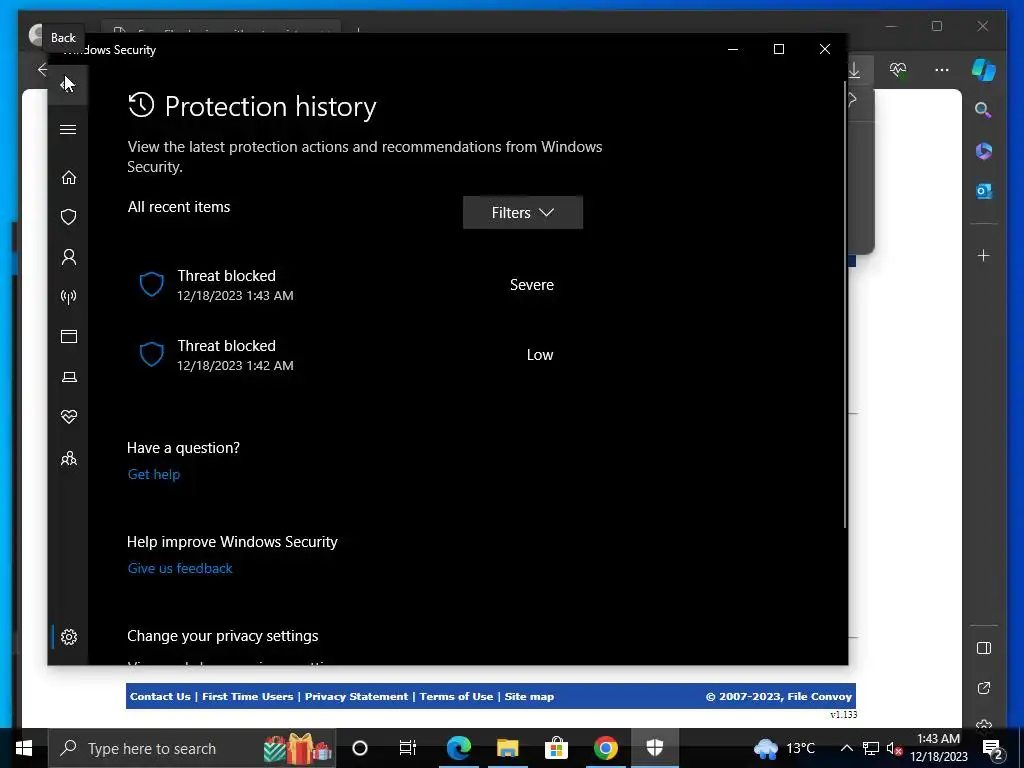The width and height of the screenshot is (1024, 768).
Task: Click the Edge sidebar search icon
Action: [x=984, y=110]
